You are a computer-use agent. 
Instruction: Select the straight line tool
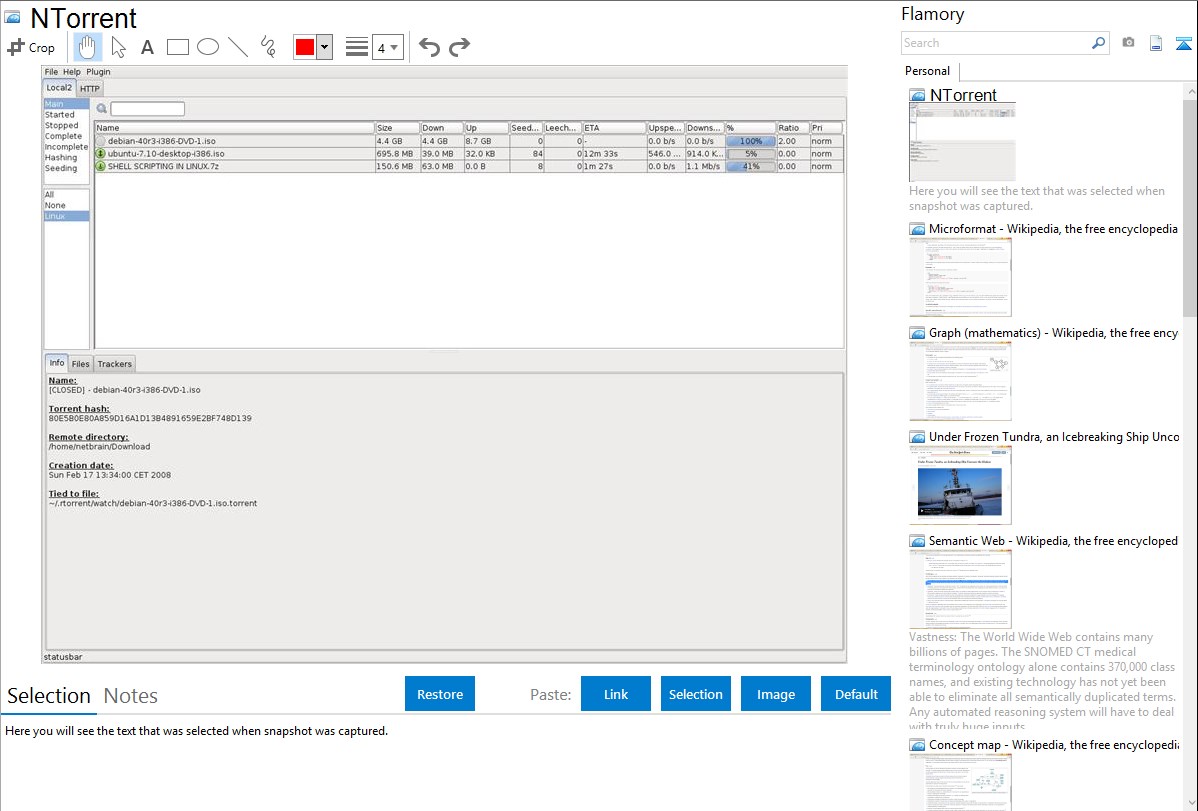point(238,47)
